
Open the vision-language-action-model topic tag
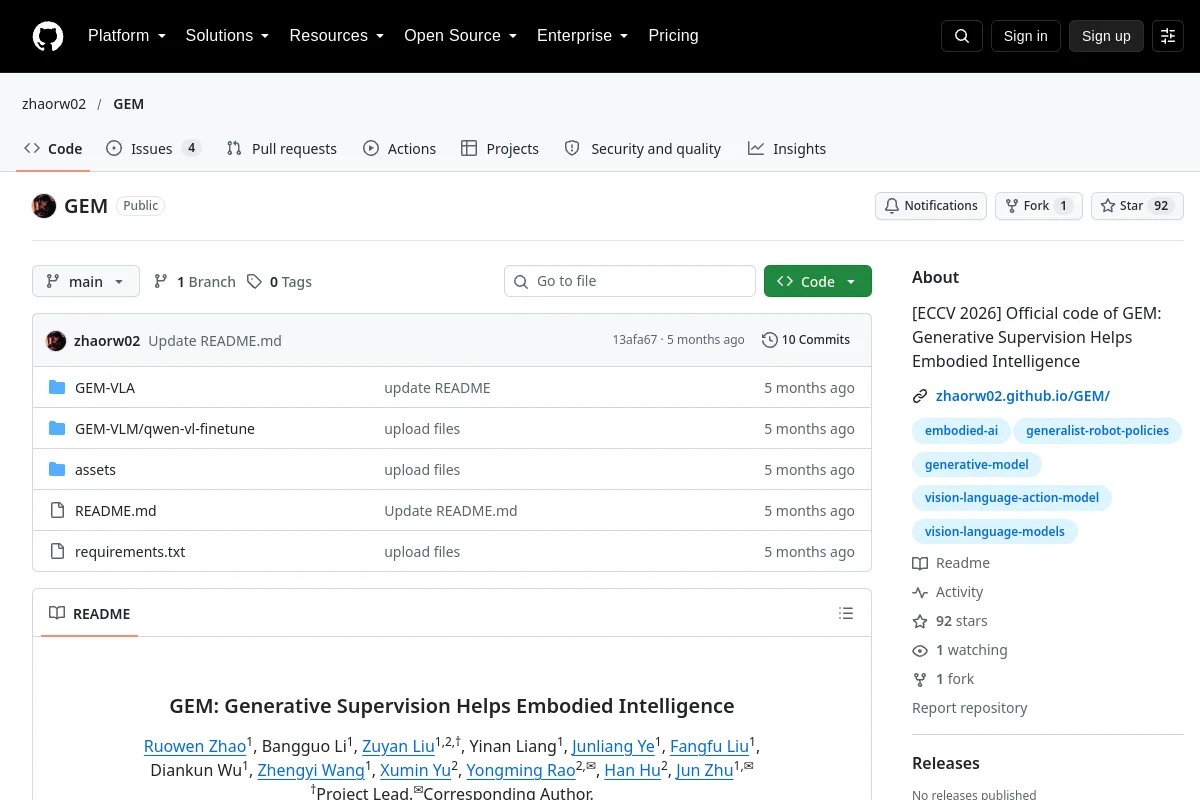(x=1012, y=498)
